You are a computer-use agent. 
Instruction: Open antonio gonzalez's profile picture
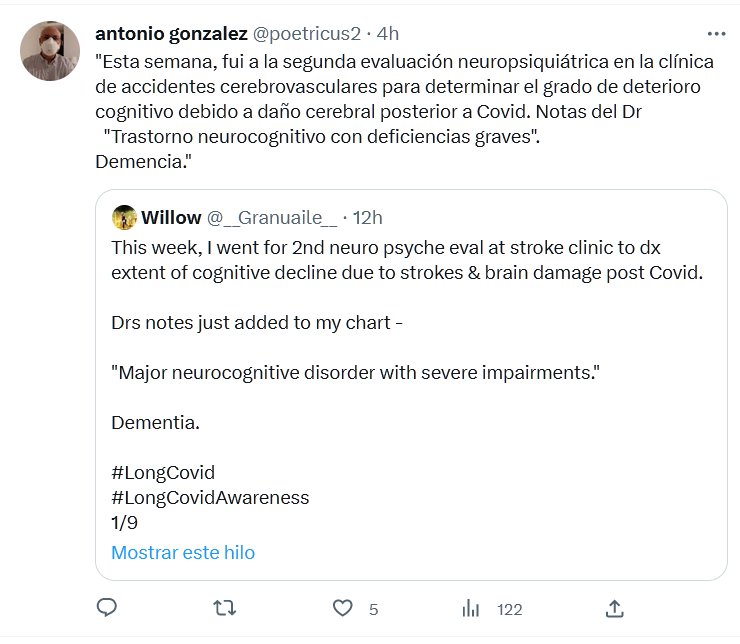[50, 50]
